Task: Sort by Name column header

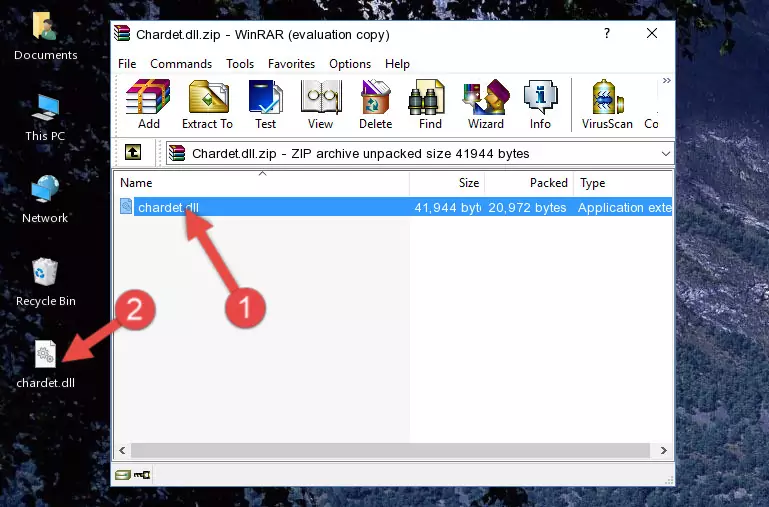Action: [x=262, y=183]
